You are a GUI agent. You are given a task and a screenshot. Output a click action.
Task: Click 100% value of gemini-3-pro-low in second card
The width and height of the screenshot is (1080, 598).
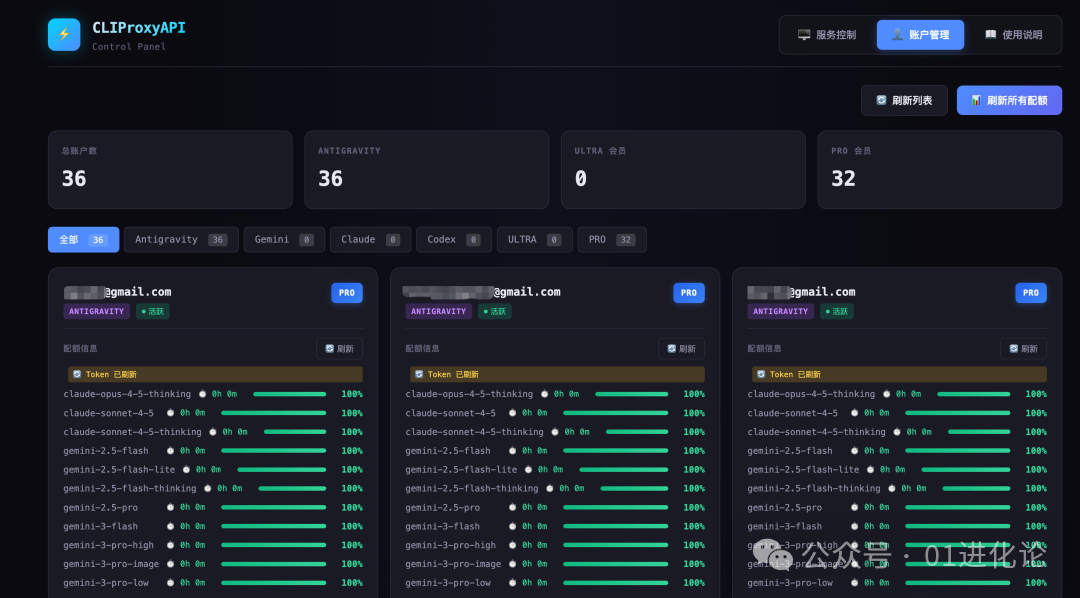[x=694, y=583]
